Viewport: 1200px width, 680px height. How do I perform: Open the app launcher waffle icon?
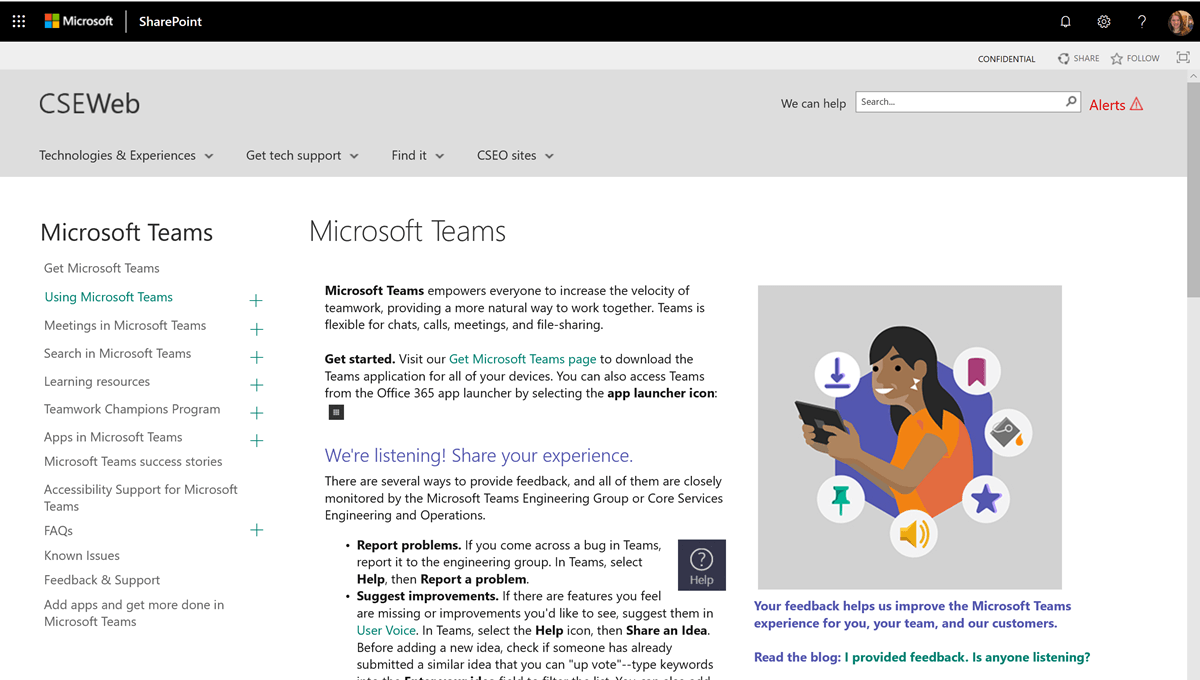point(19,21)
